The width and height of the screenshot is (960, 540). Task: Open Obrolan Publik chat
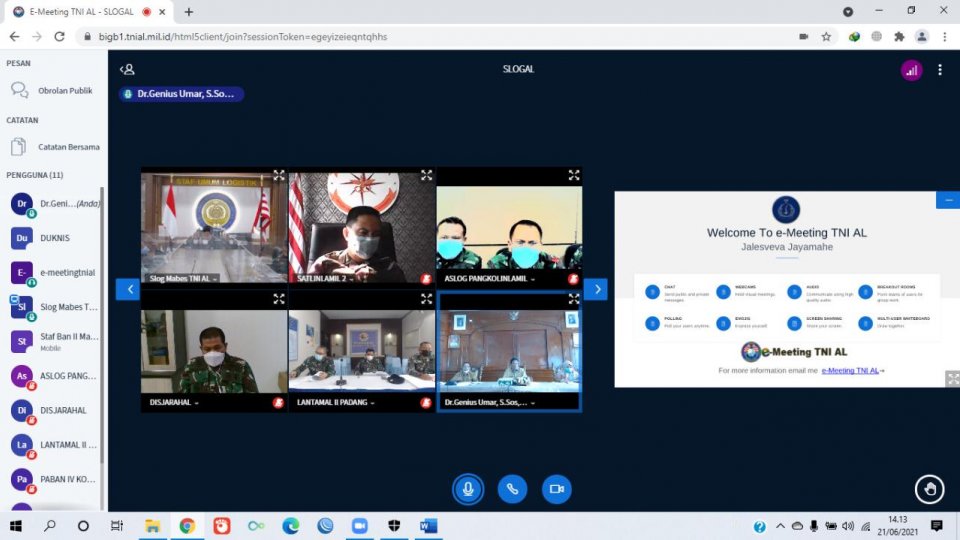53,91
